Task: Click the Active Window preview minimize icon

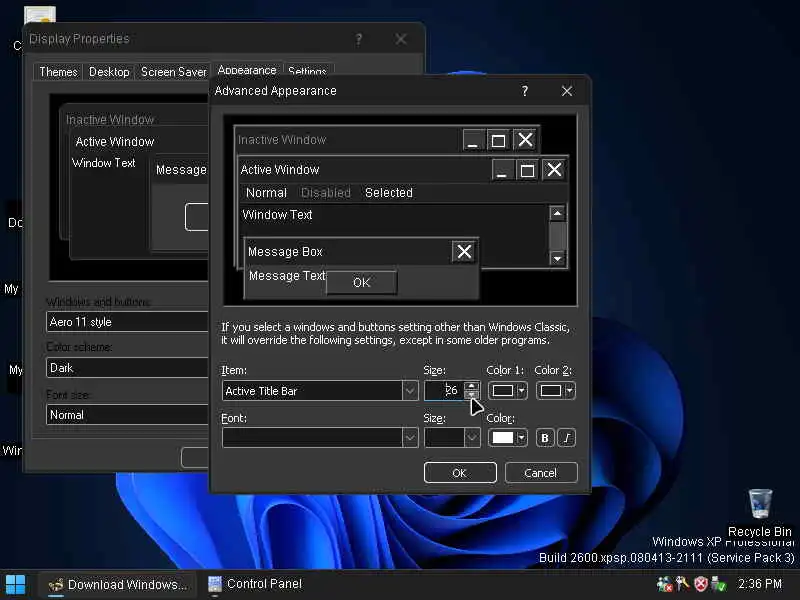Action: tap(502, 170)
